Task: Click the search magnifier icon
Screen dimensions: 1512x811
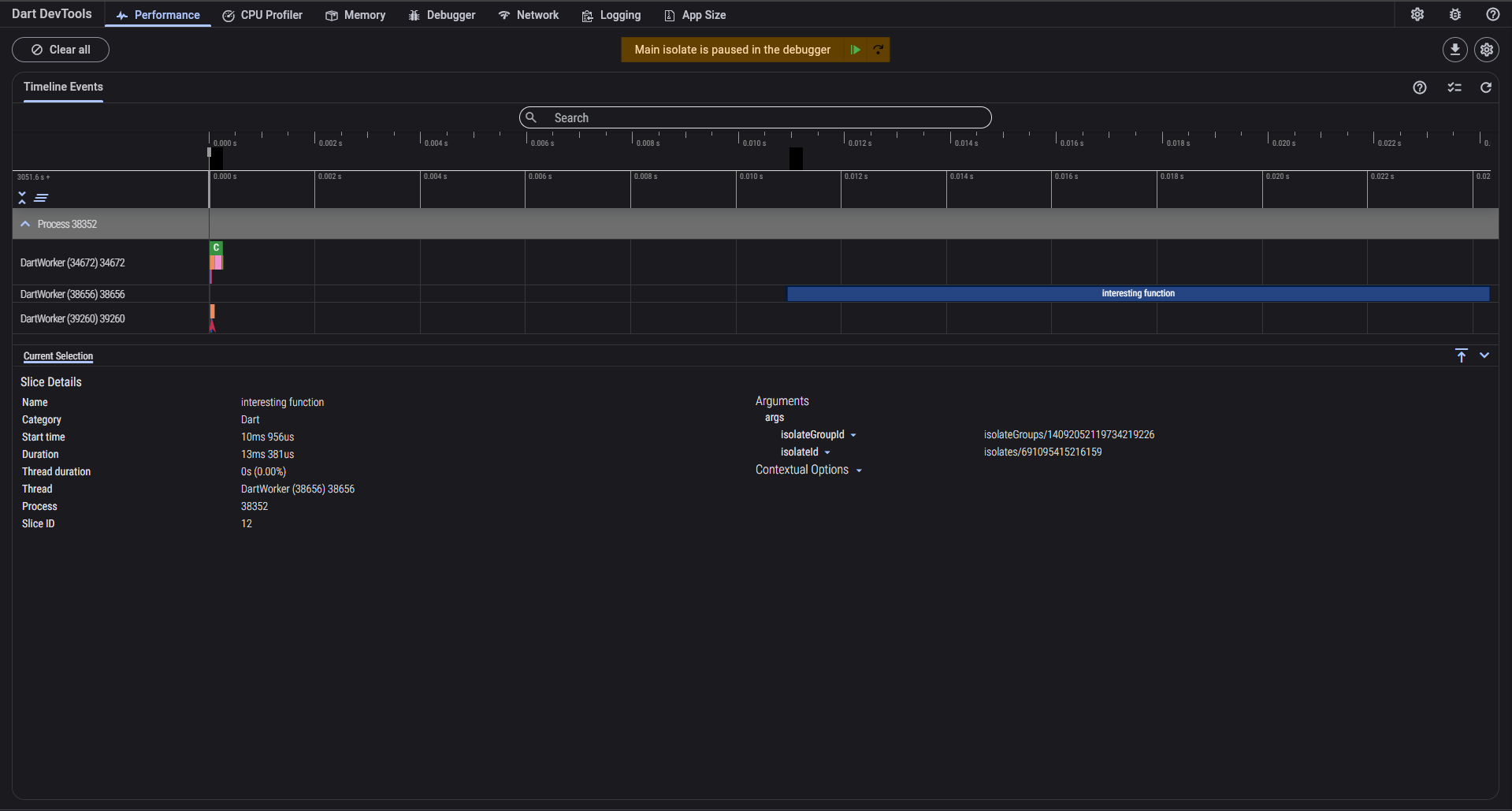Action: click(532, 117)
